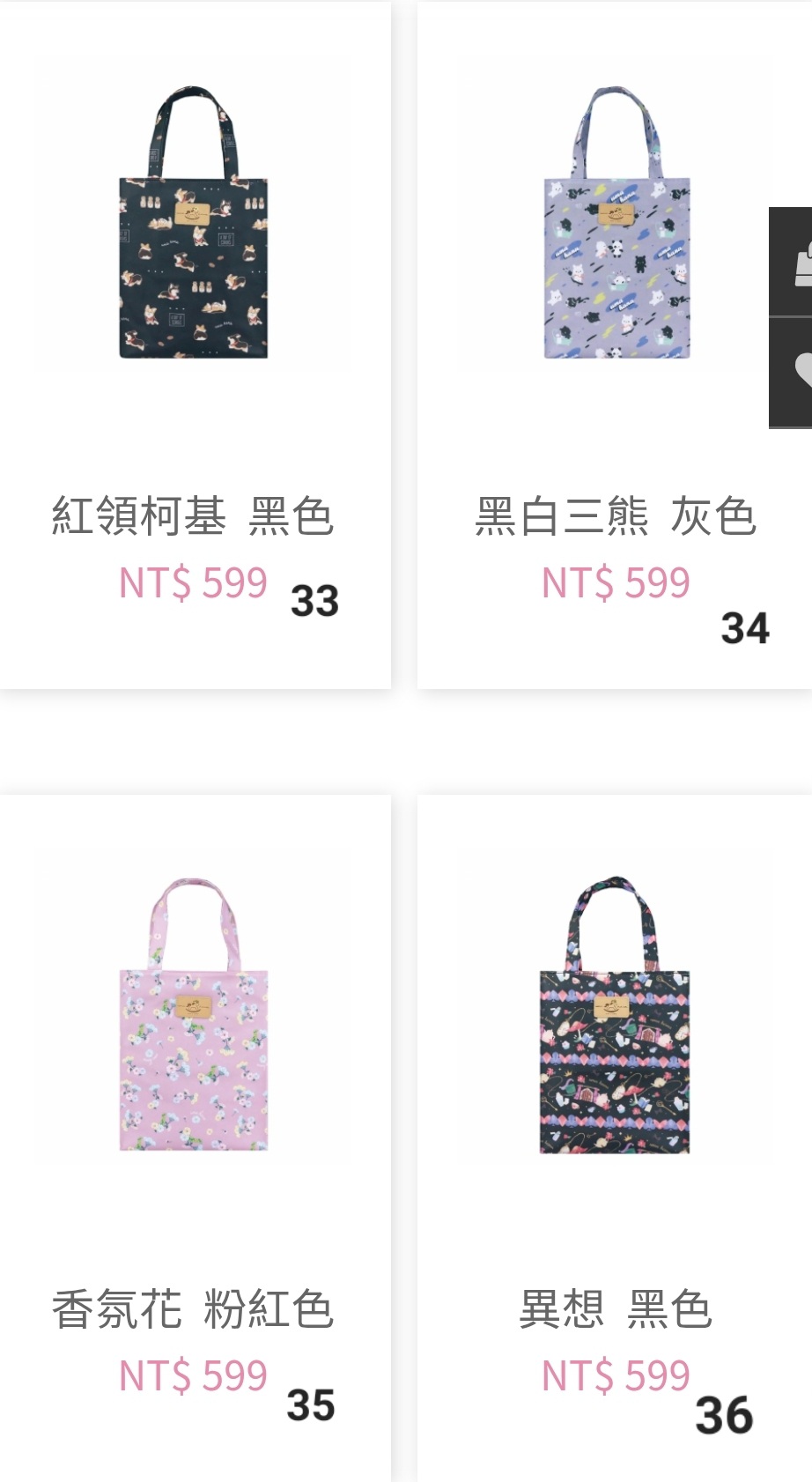The height and width of the screenshot is (1482, 812).
Task: Click the number 35 label
Action: [311, 1405]
